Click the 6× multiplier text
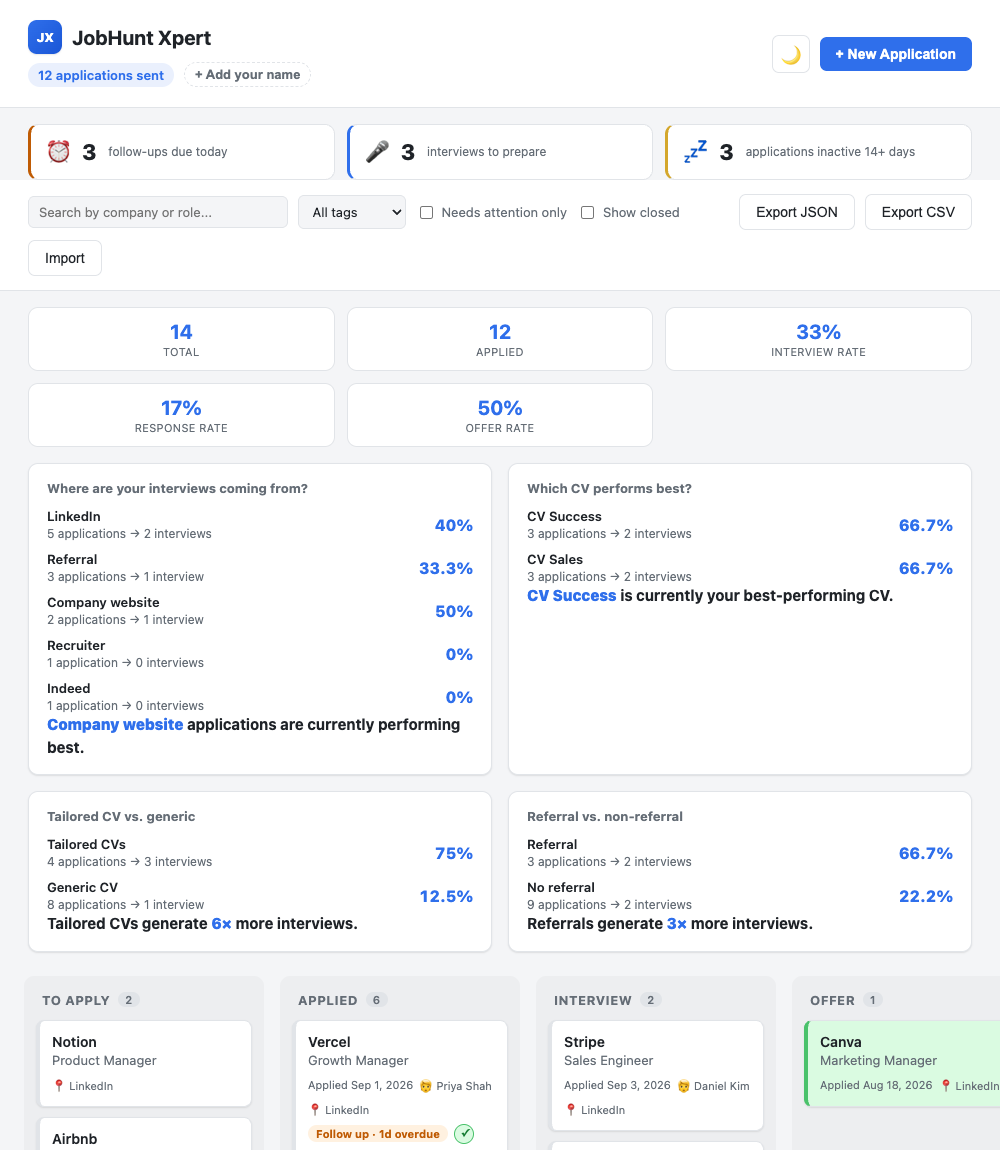Viewport: 1000px width, 1150px height. pos(222,923)
